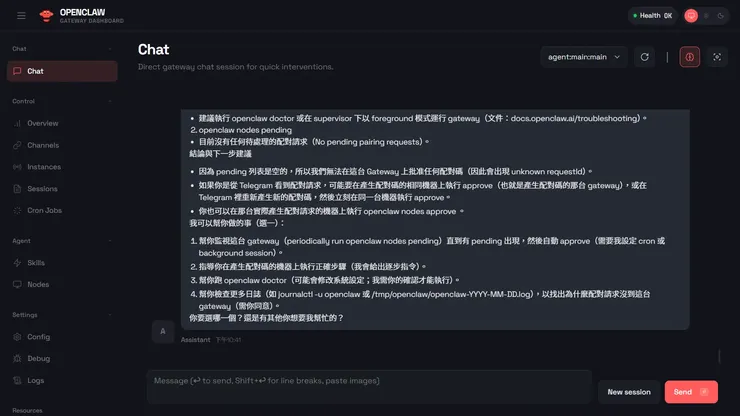Click the message timestamp 下午10:41
740x416 pixels.
pos(228,340)
